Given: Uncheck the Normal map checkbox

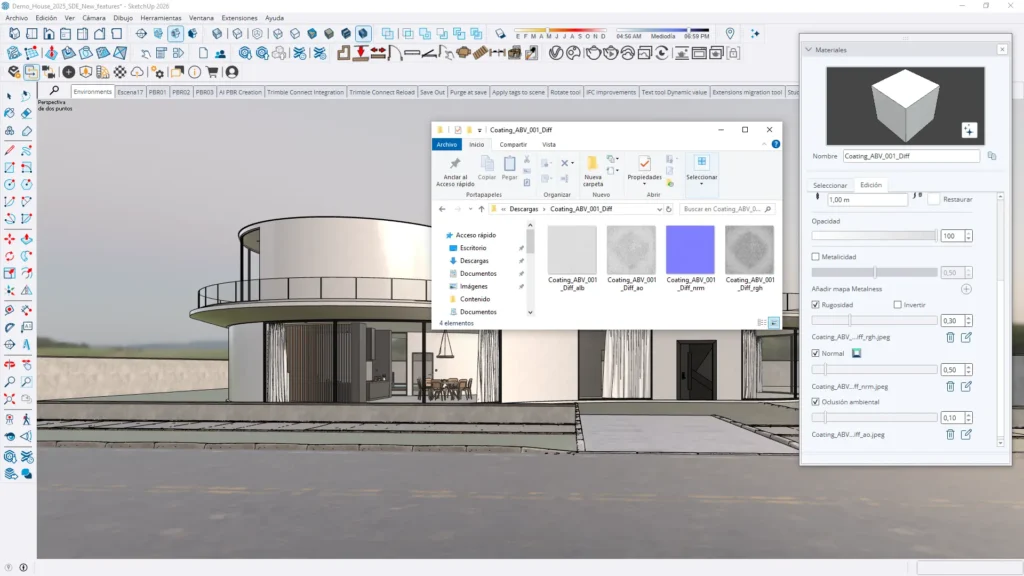Looking at the screenshot, I should (816, 353).
